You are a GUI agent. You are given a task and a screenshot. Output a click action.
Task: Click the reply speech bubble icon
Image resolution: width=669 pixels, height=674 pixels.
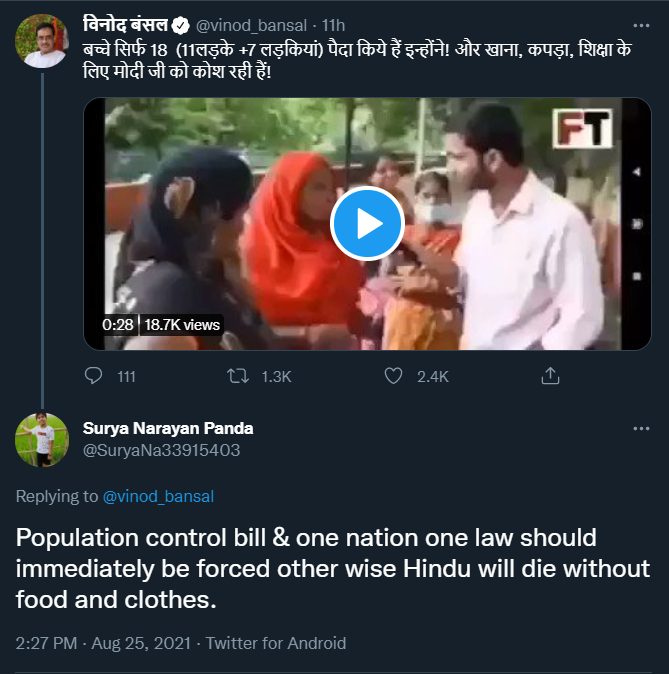[x=93, y=376]
